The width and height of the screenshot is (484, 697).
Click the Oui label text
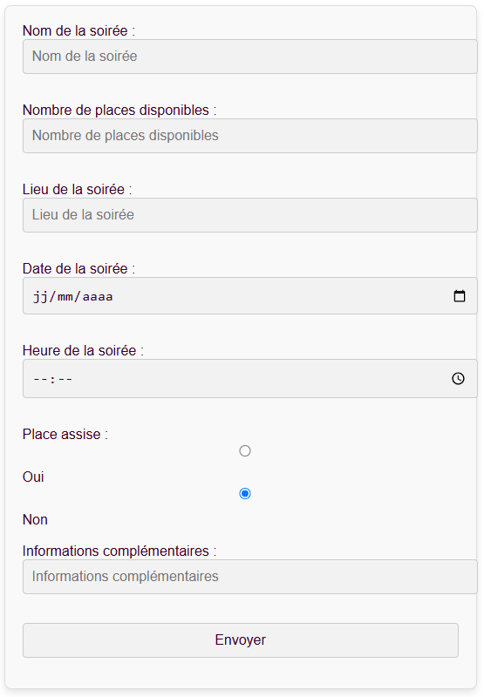tap(33, 477)
